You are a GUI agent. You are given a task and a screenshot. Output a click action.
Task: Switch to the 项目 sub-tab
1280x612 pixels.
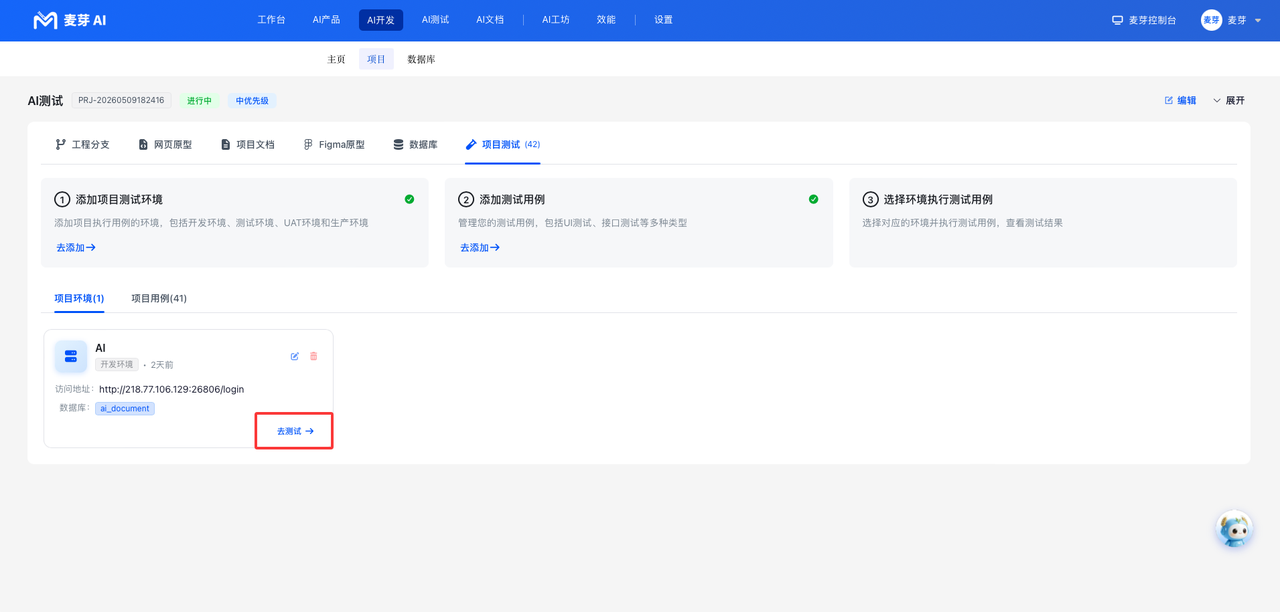[x=376, y=59]
